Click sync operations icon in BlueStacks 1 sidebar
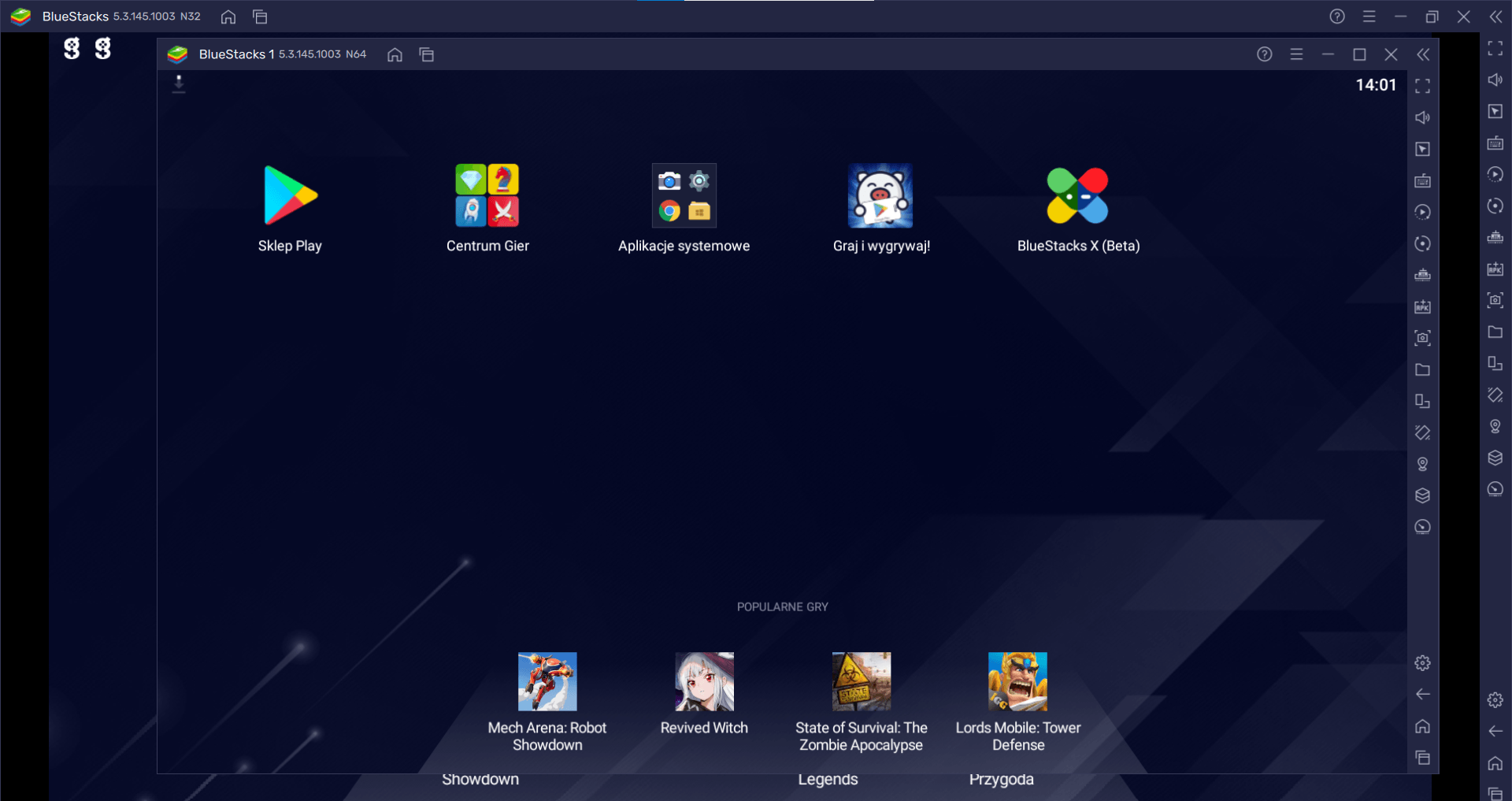This screenshot has width=1512, height=801. [x=1422, y=243]
